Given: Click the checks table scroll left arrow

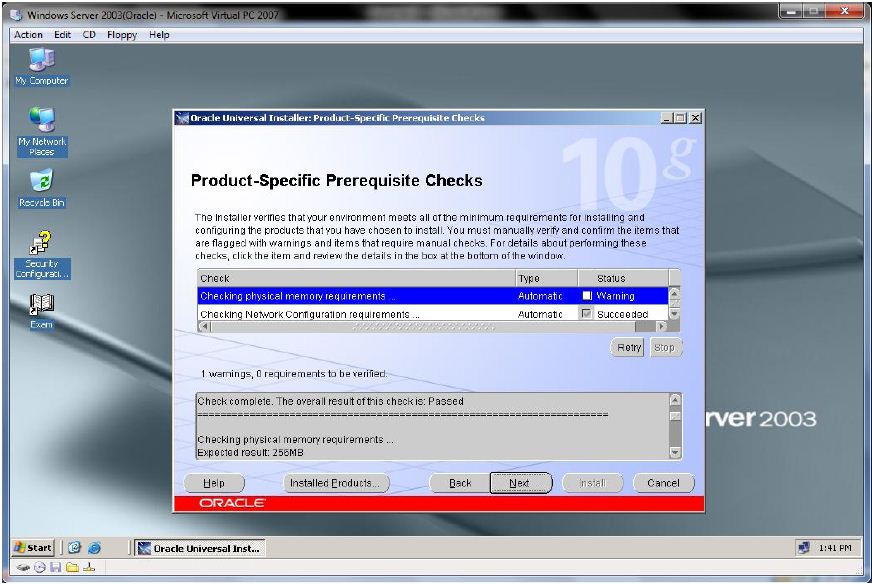Looking at the screenshot, I should click(205, 326).
